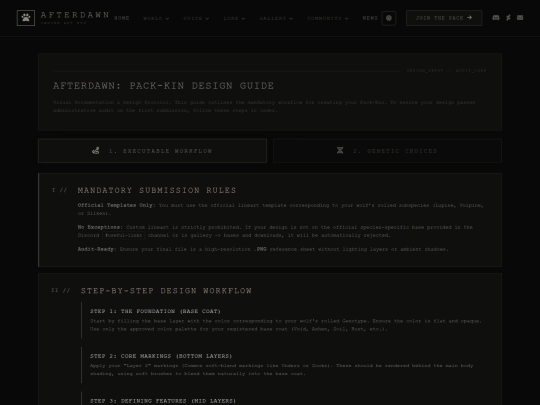
Task: Open the email envelope icon
Action: [x=520, y=18]
